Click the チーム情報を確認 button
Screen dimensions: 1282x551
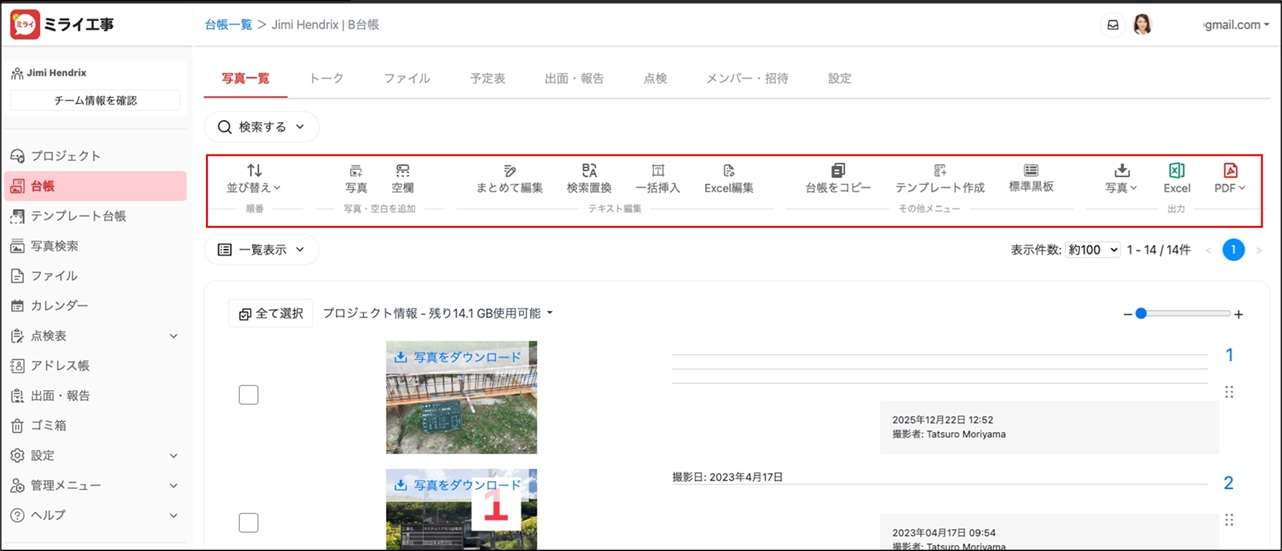[x=95, y=100]
